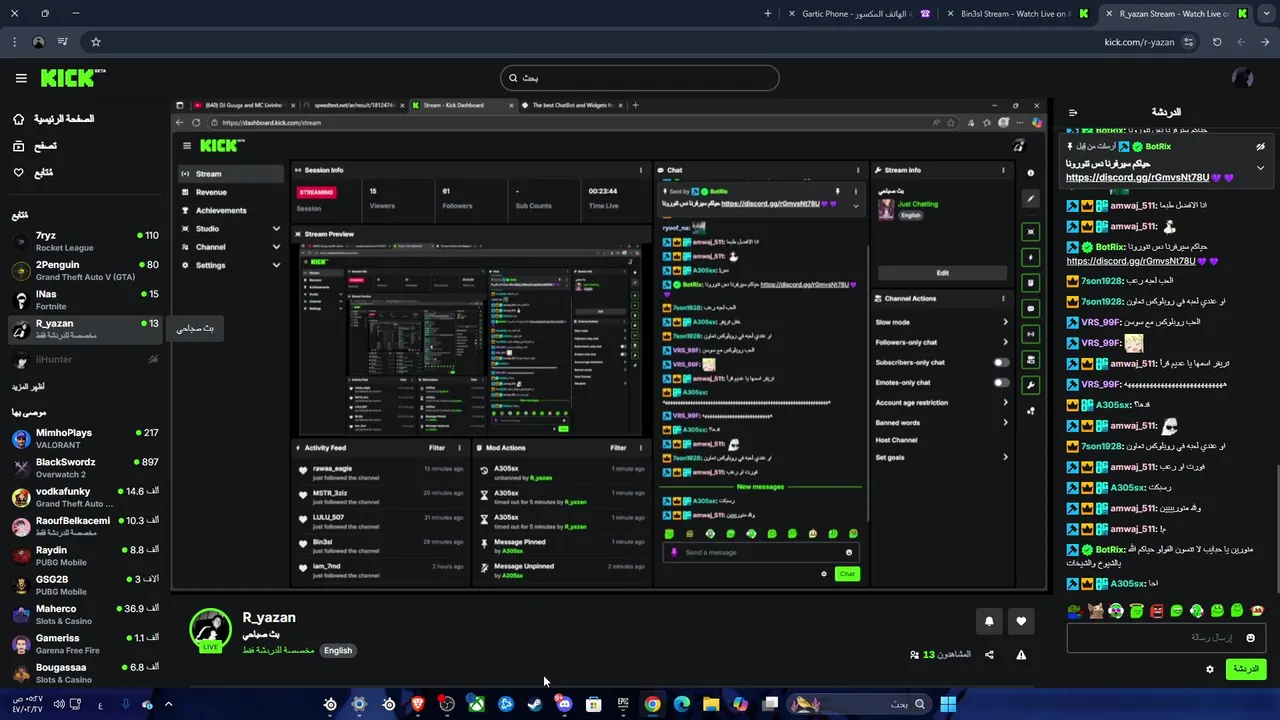This screenshot has width=1280, height=720.
Task: Click the English language tag below the stream
Action: [338, 650]
